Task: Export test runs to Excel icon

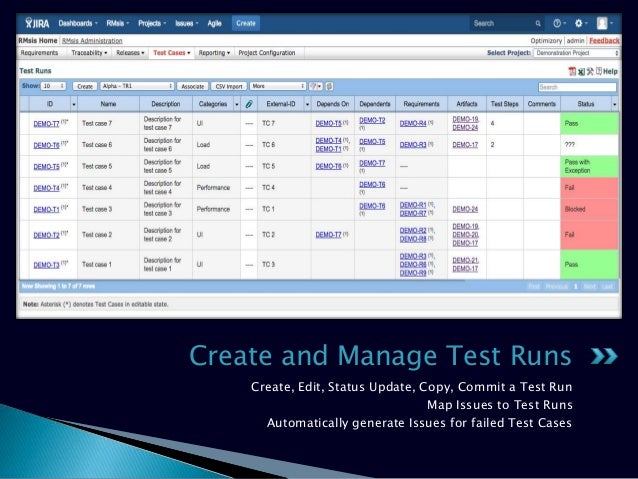Action: (581, 72)
